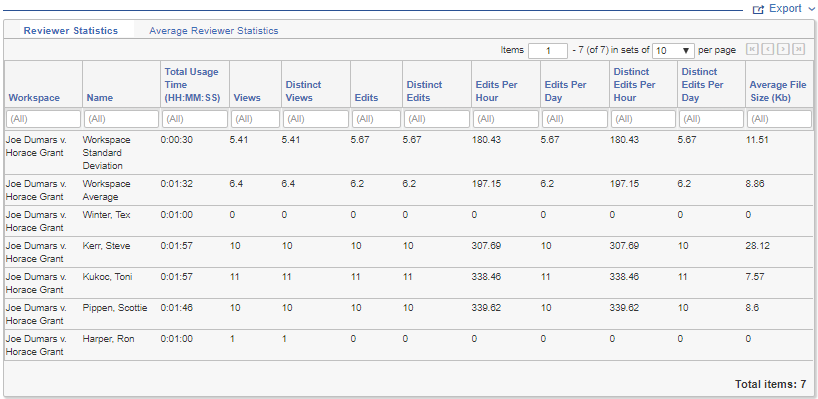This screenshot has width=818, height=399.
Task: Go to the first page icon
Action: click(x=752, y=50)
